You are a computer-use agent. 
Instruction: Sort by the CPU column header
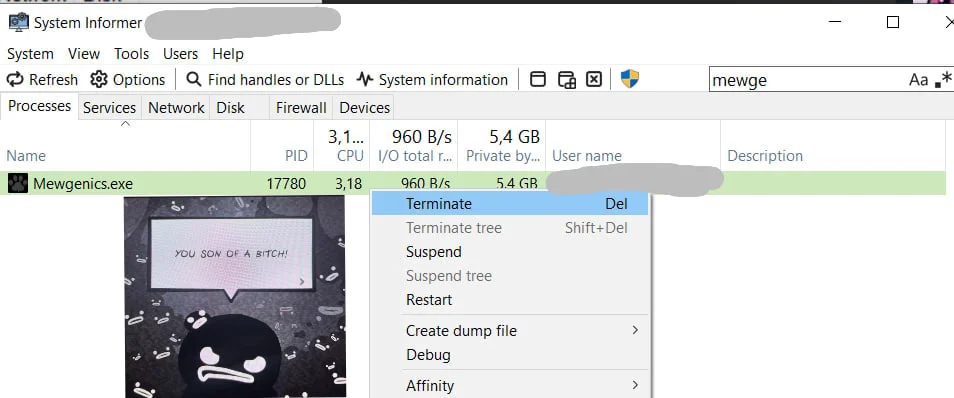point(341,146)
